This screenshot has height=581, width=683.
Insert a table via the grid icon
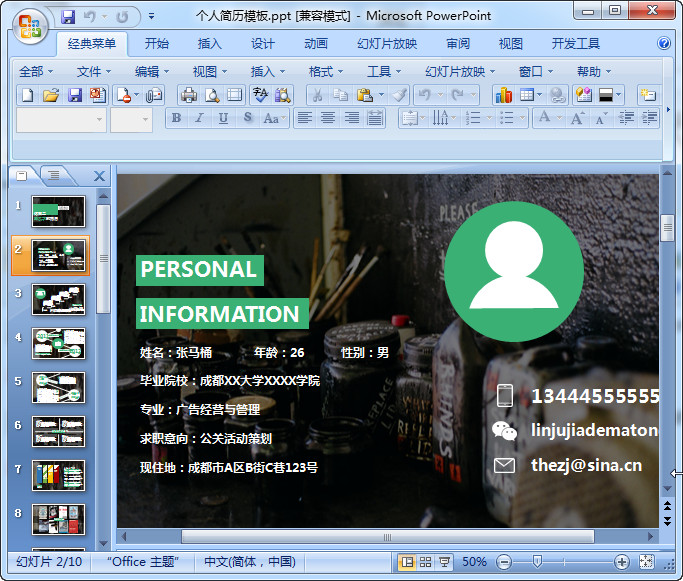tap(527, 95)
